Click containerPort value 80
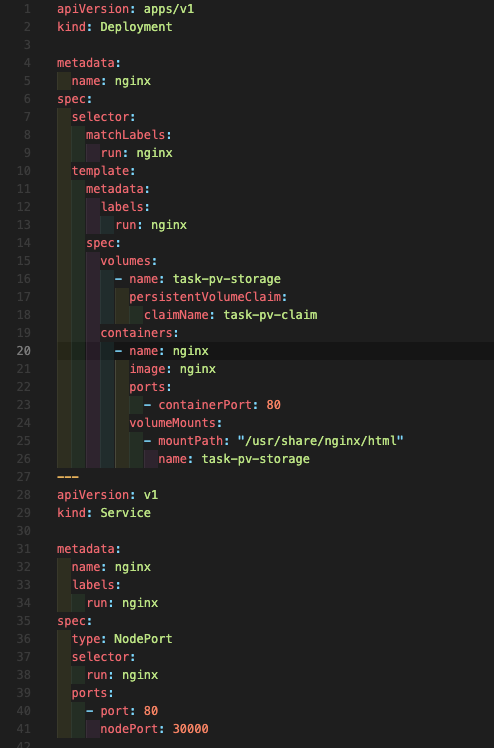The image size is (494, 748). coord(274,405)
